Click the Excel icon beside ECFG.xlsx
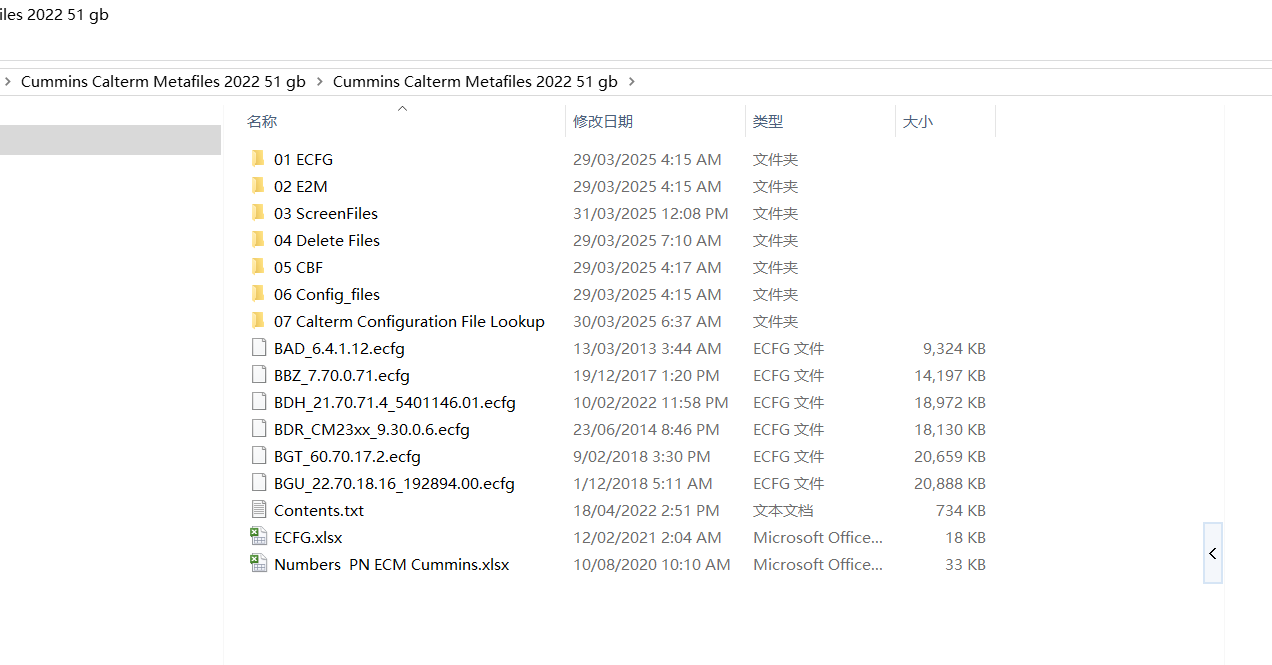1272x665 pixels. tap(259, 537)
